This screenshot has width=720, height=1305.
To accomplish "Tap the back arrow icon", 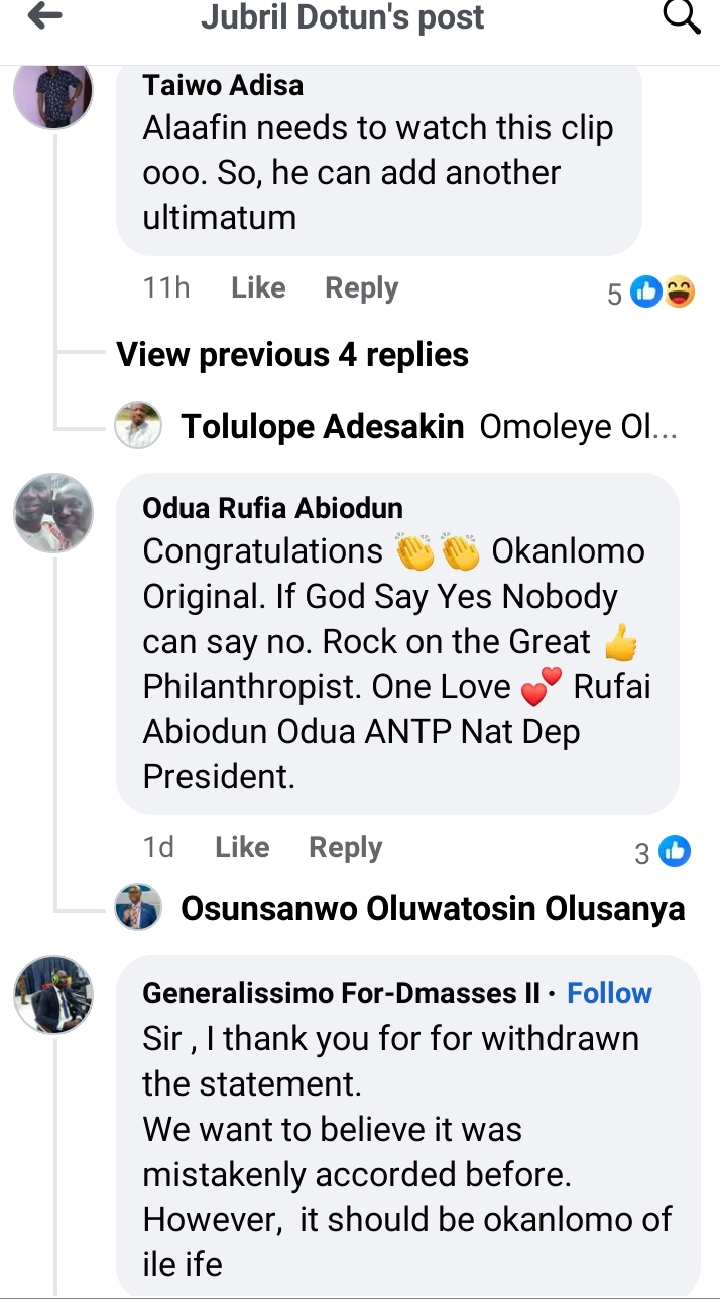I will tap(47, 17).
